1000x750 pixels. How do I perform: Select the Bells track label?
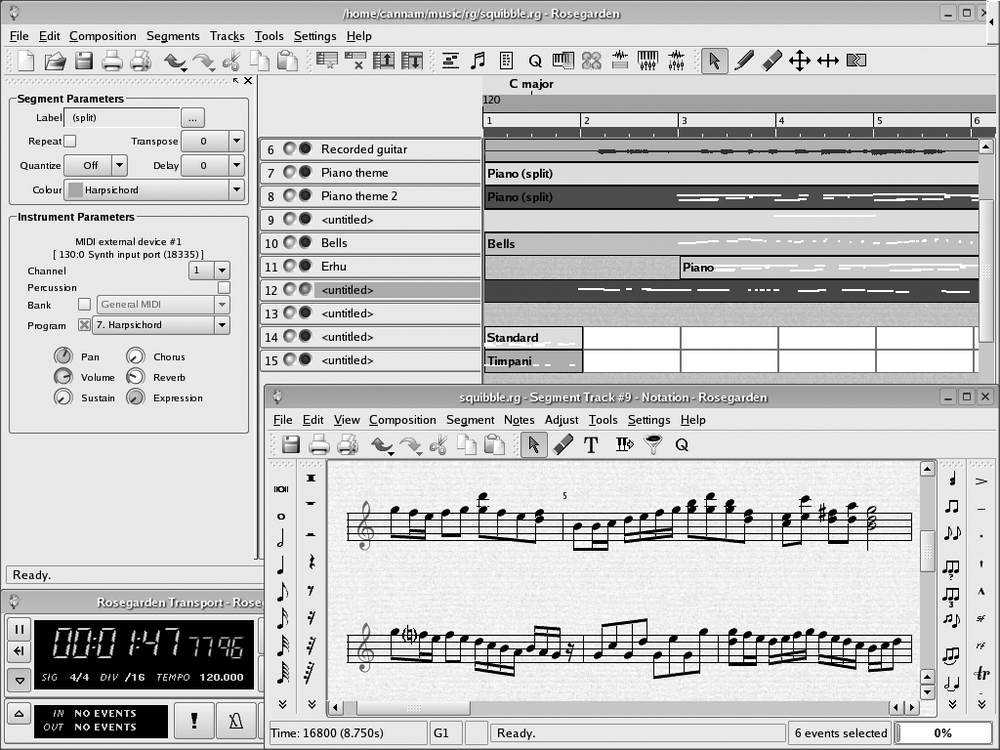[x=334, y=243]
